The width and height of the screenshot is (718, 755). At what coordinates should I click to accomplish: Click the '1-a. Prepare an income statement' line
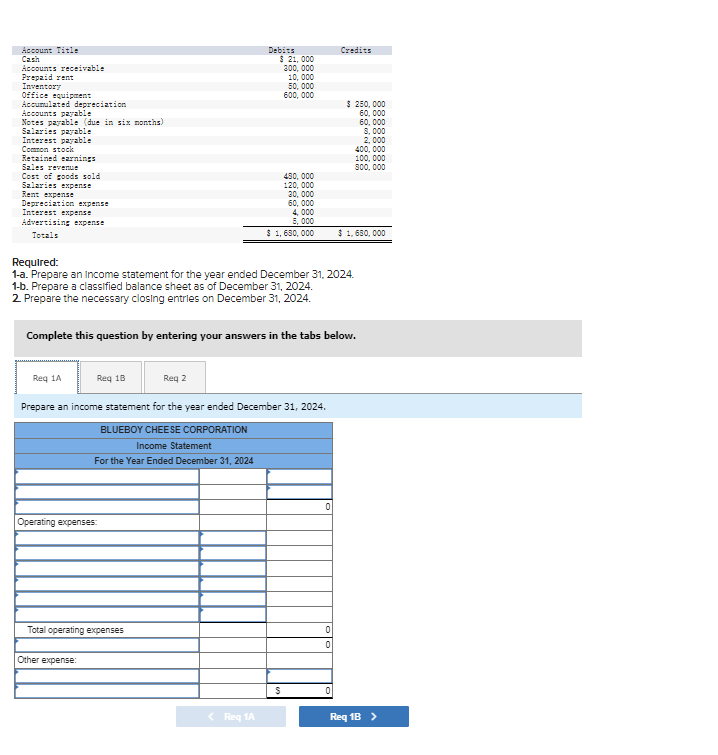183,274
